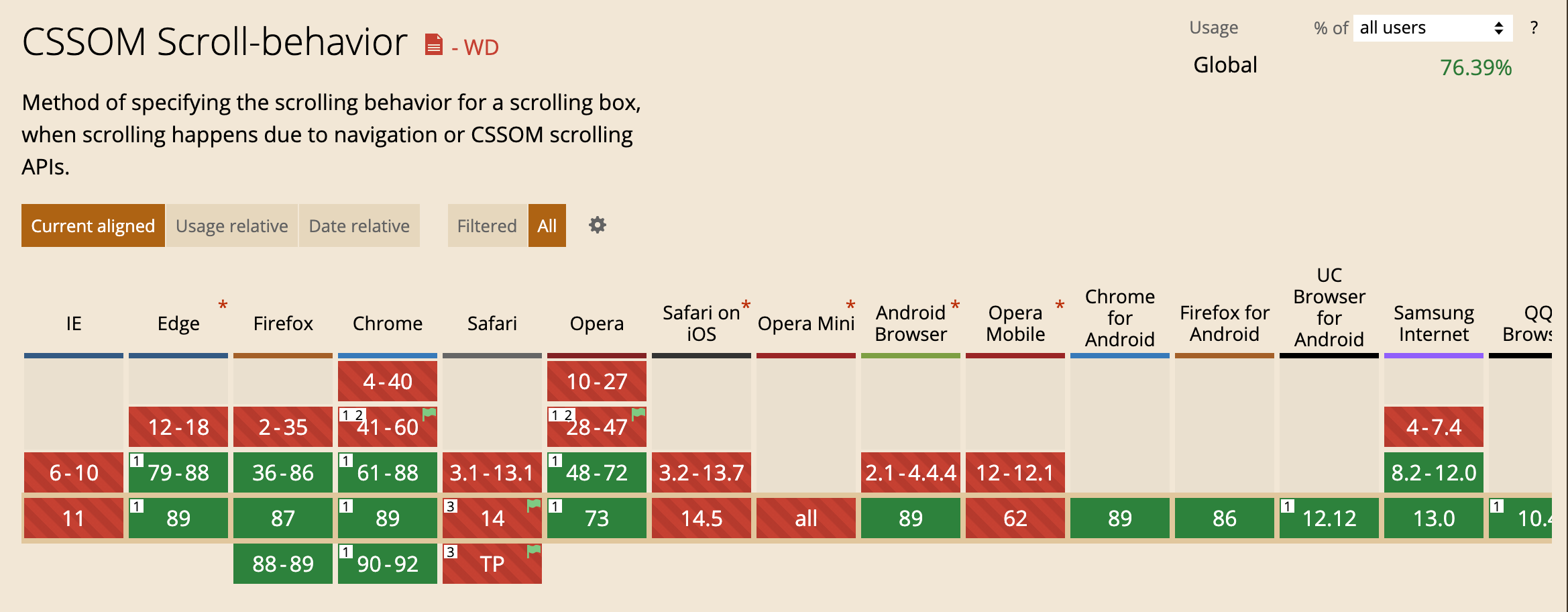Viewport: 1568px width, 612px height.
Task: Toggle All browsers view
Action: [547, 225]
